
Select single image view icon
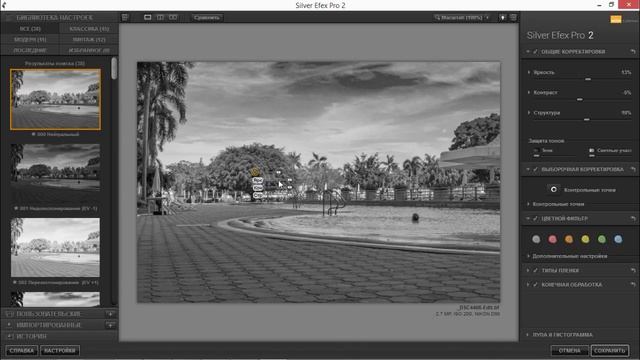click(147, 18)
